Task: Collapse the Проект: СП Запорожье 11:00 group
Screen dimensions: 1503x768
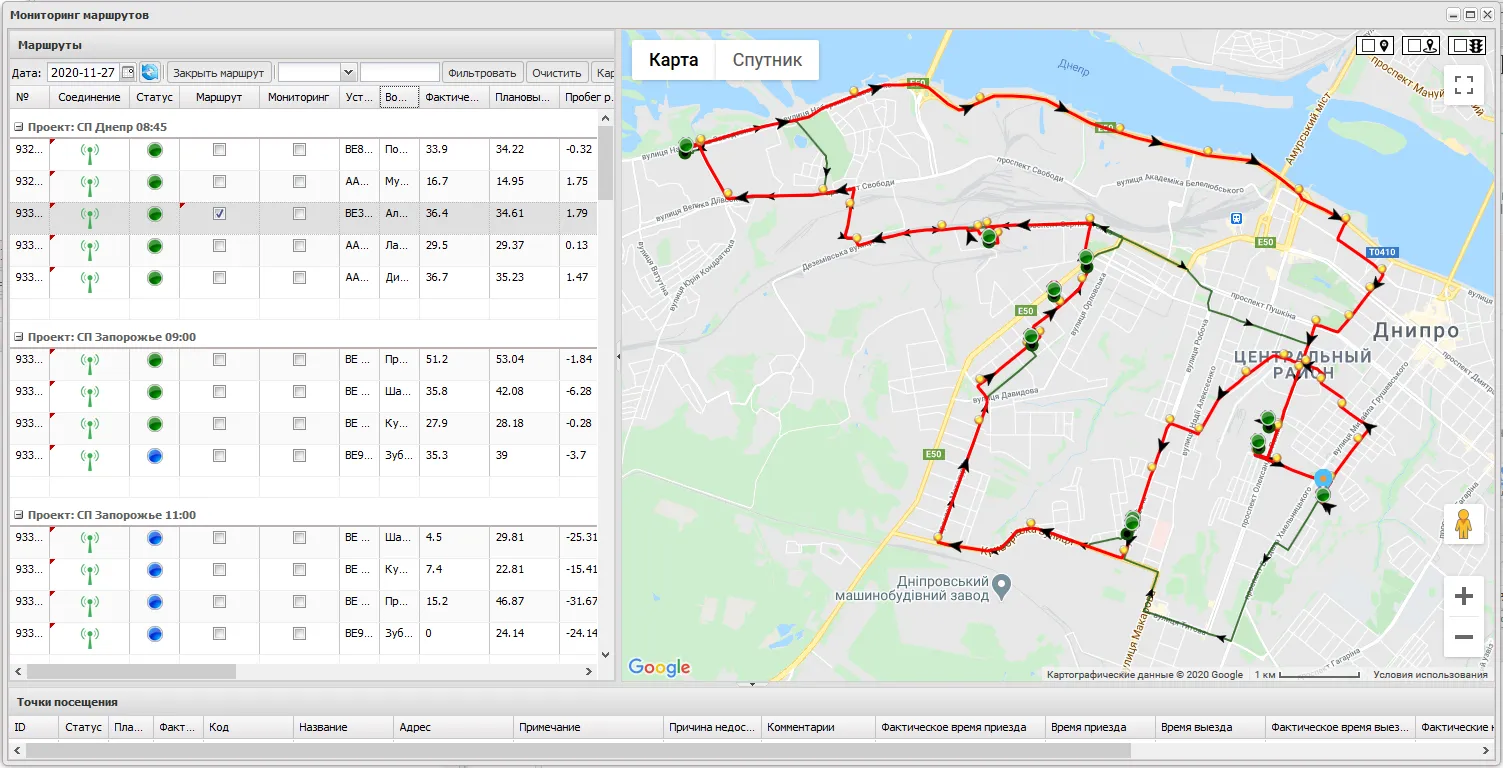Action: pos(18,516)
